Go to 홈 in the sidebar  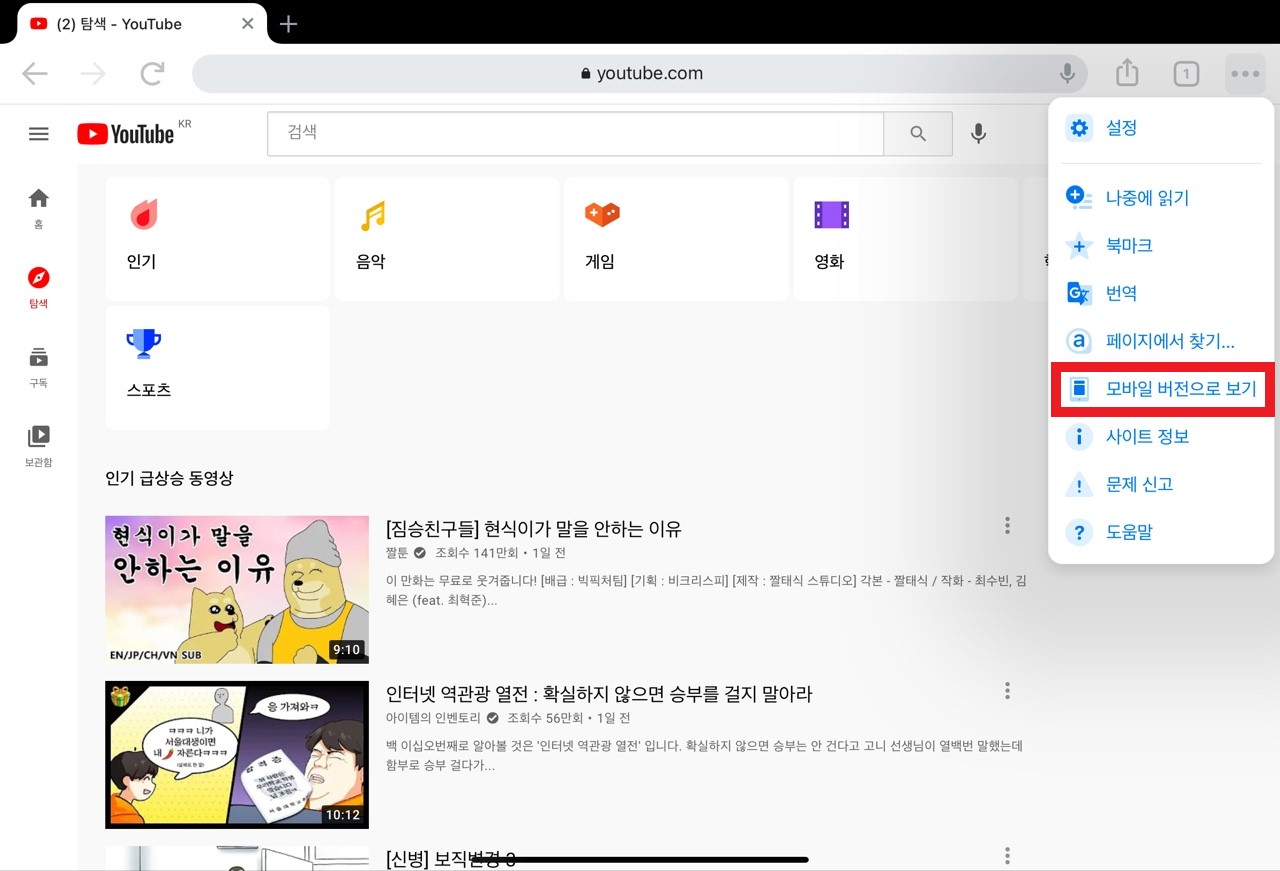click(38, 208)
